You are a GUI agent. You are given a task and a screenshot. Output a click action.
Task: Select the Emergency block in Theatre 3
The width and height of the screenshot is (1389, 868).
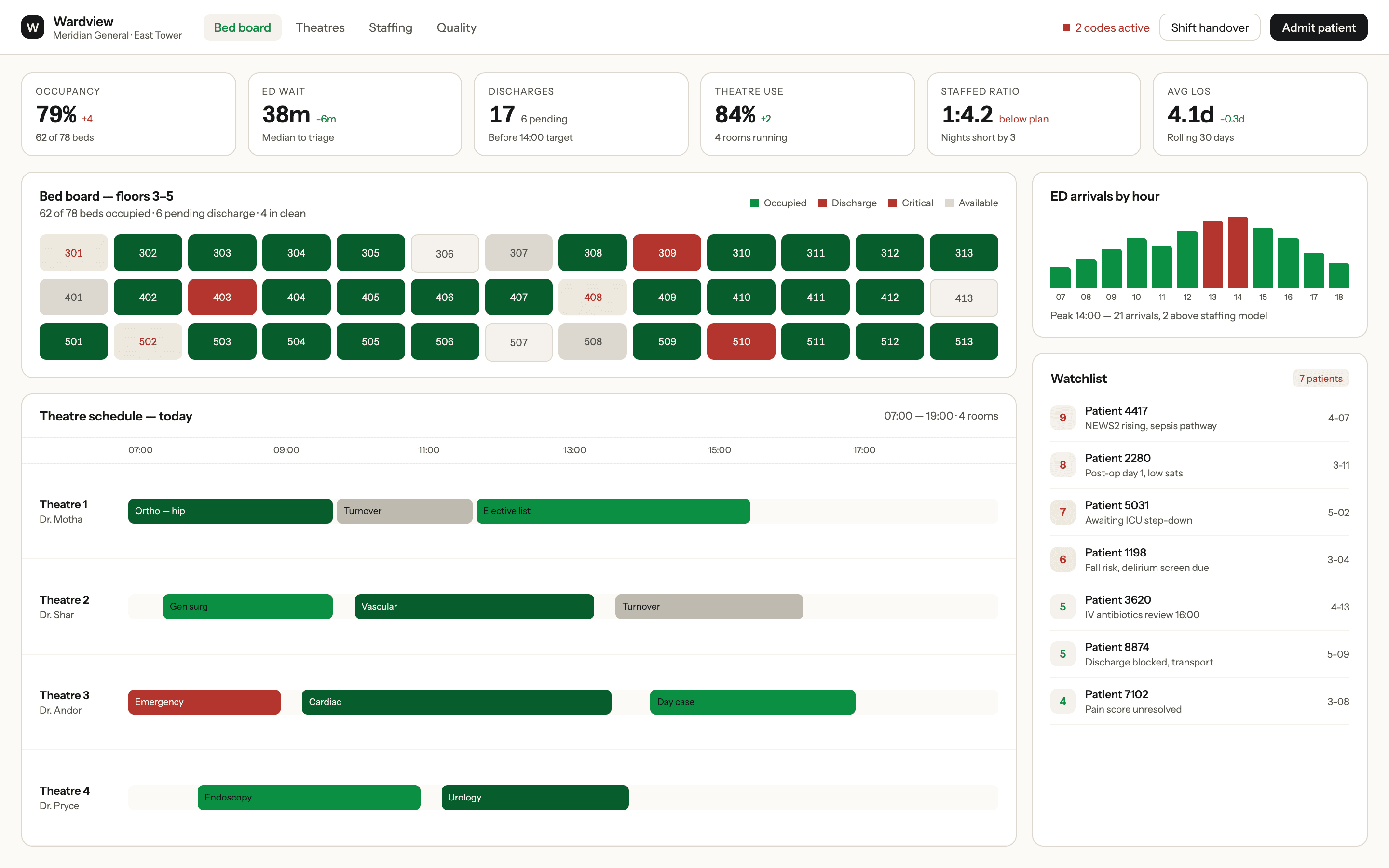pos(204,702)
